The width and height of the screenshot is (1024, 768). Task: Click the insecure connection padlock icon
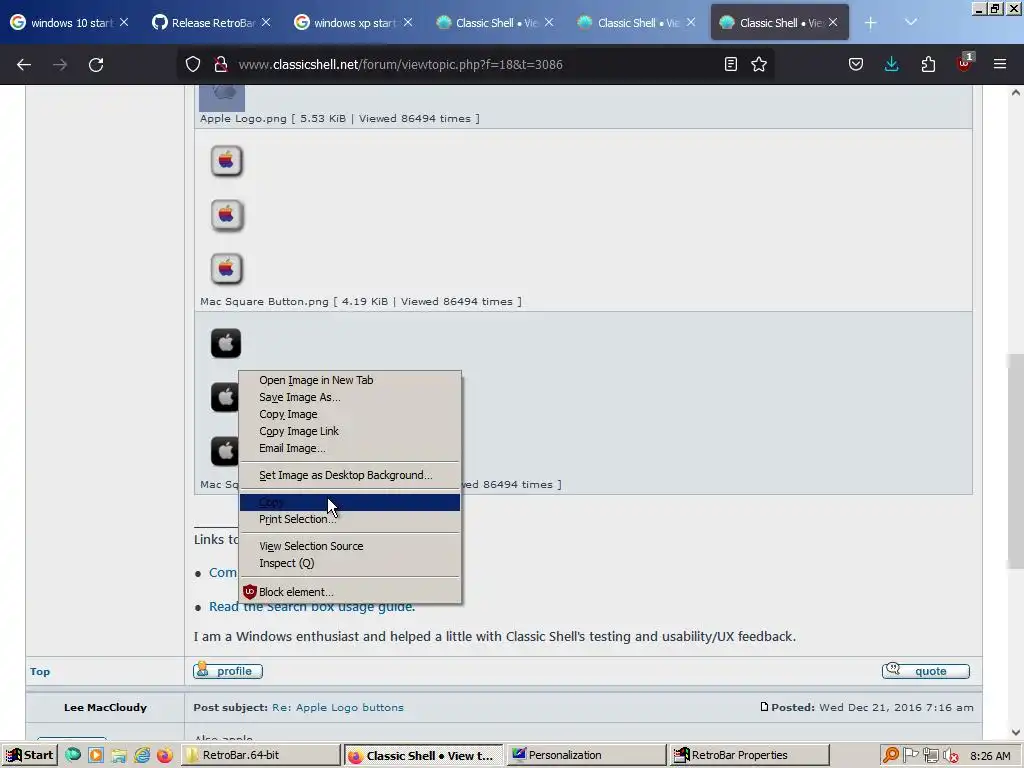click(221, 64)
